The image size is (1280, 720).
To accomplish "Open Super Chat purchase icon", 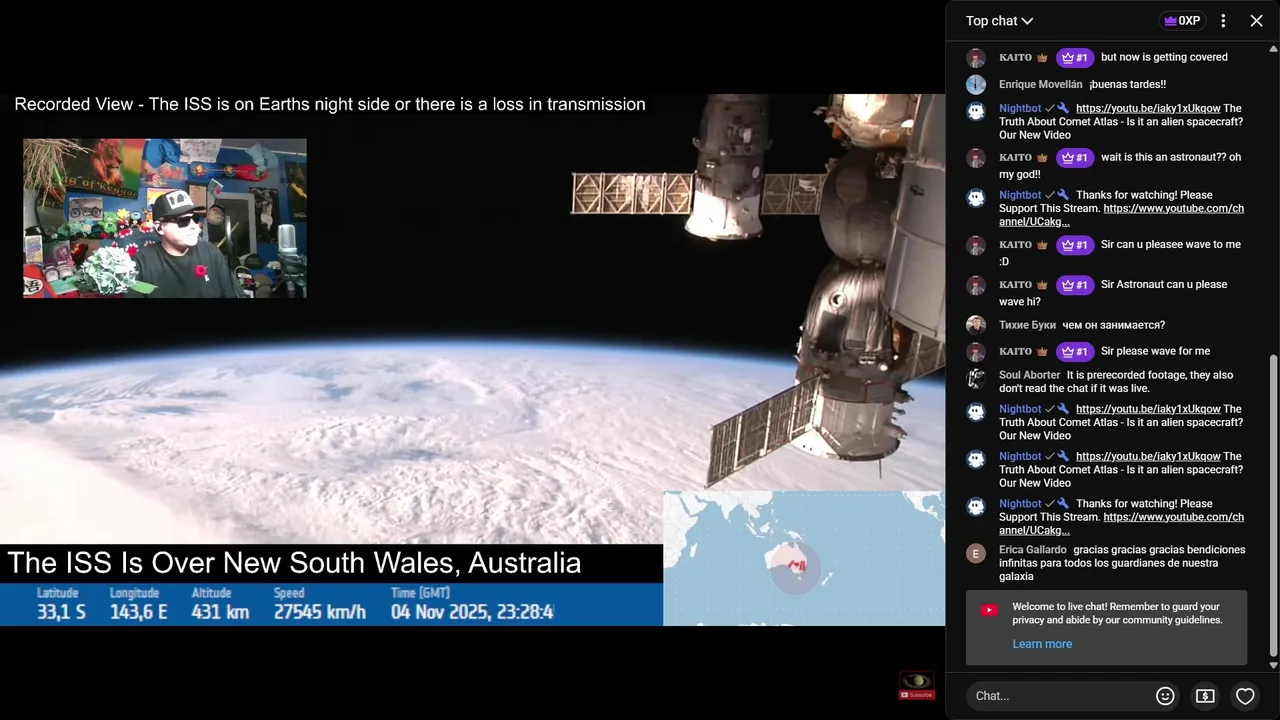I will click(1205, 696).
